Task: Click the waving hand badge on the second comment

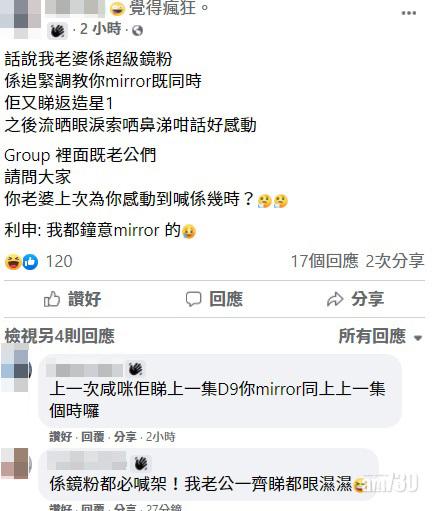Action: click(x=142, y=464)
